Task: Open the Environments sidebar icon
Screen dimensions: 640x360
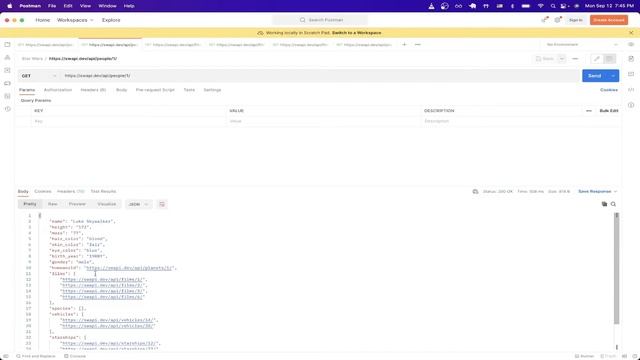Action: point(7,70)
